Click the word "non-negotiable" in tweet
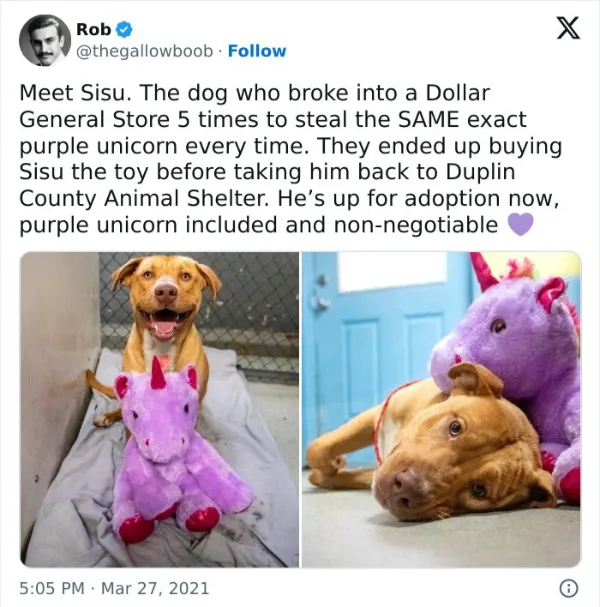 (x=415, y=225)
